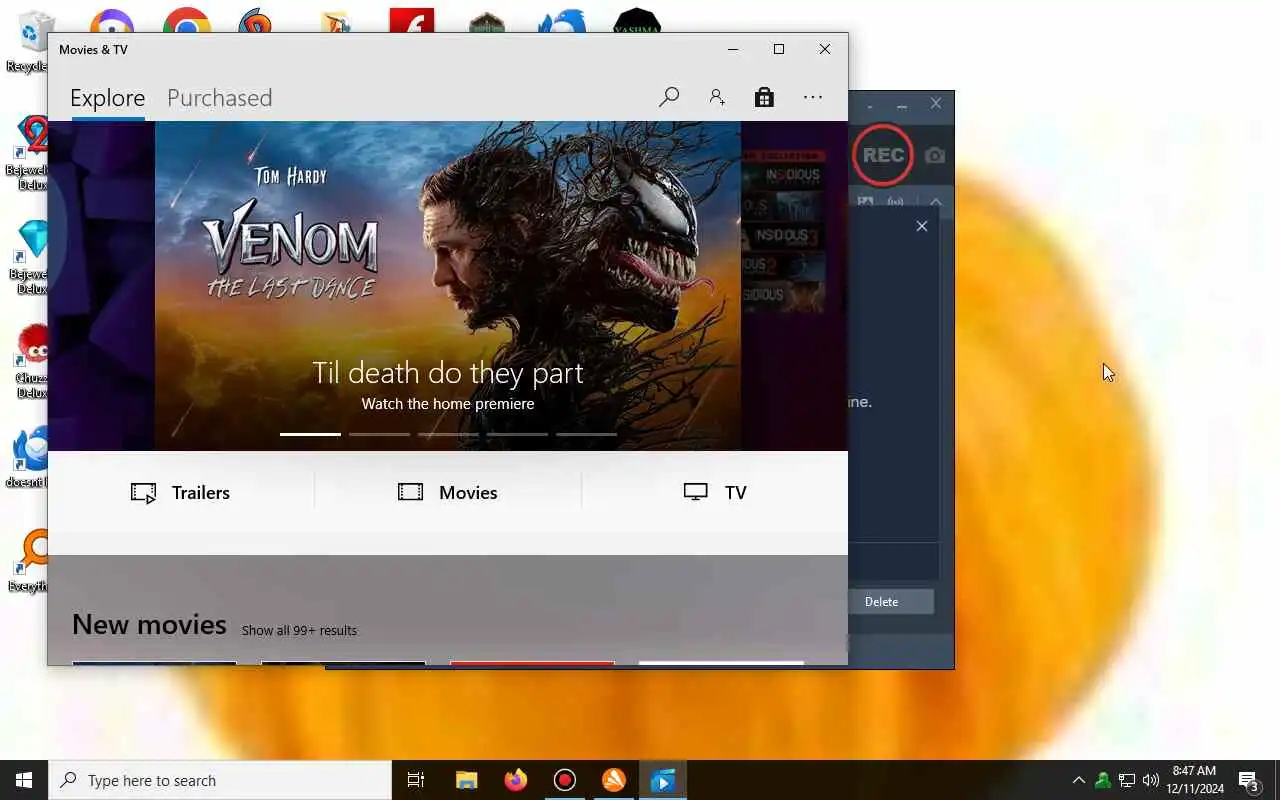Open the Thunderbird desktop shortcut at top

pos(561,22)
